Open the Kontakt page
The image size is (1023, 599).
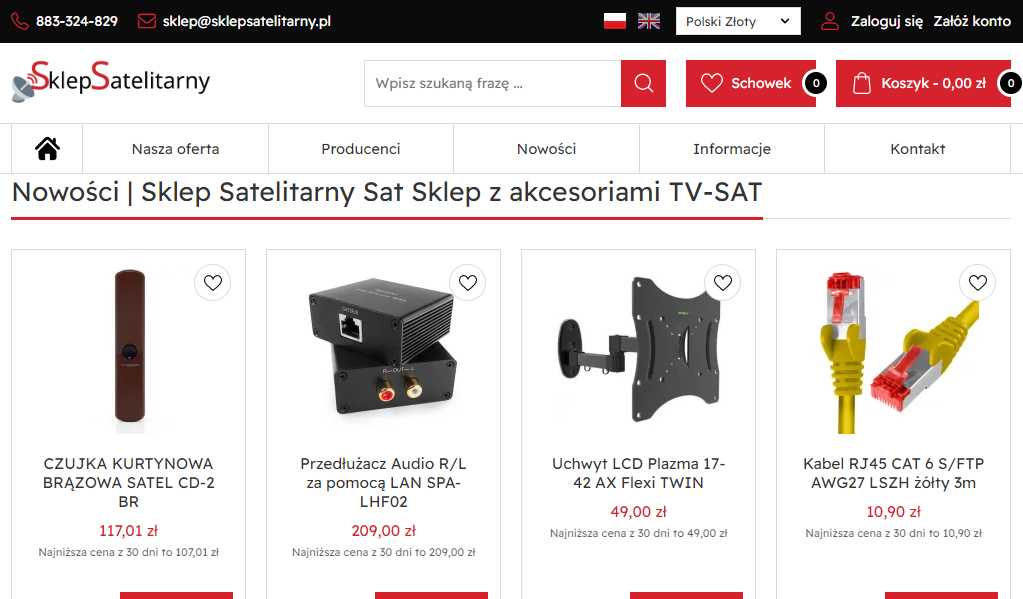click(x=917, y=149)
